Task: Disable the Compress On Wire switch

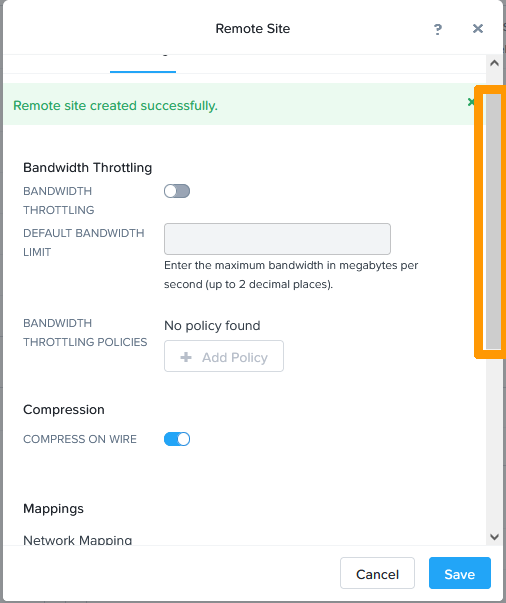Action: click(x=177, y=439)
